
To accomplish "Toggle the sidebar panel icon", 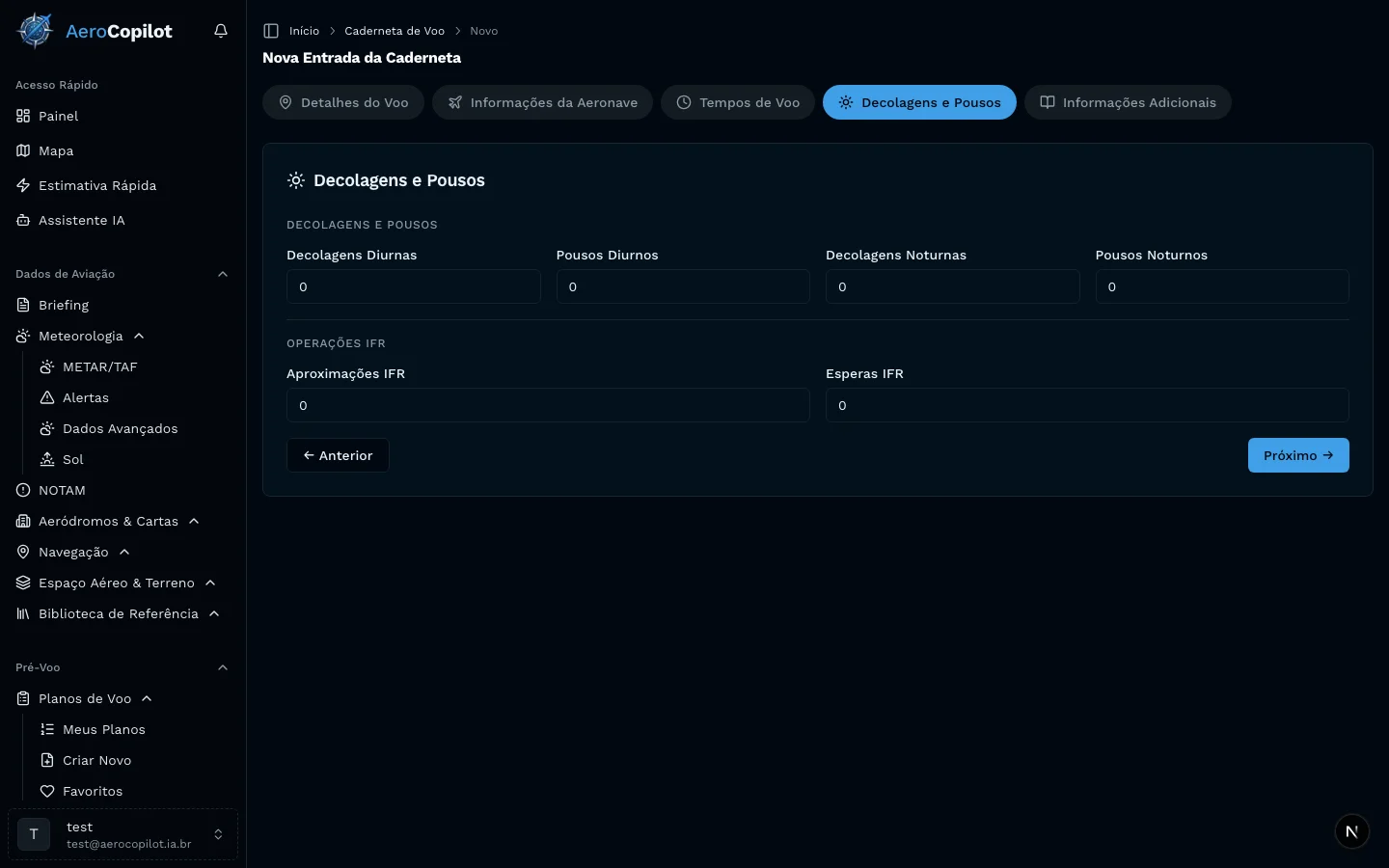I will tap(271, 31).
